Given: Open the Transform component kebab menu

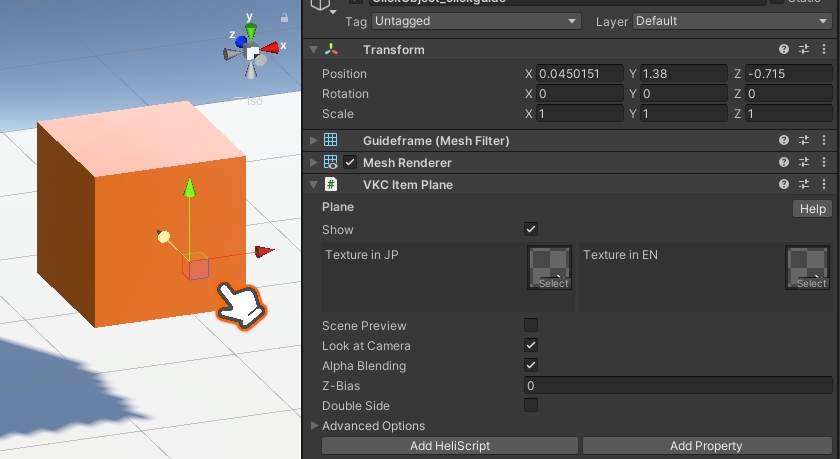Looking at the screenshot, I should pyautogui.click(x=823, y=50).
